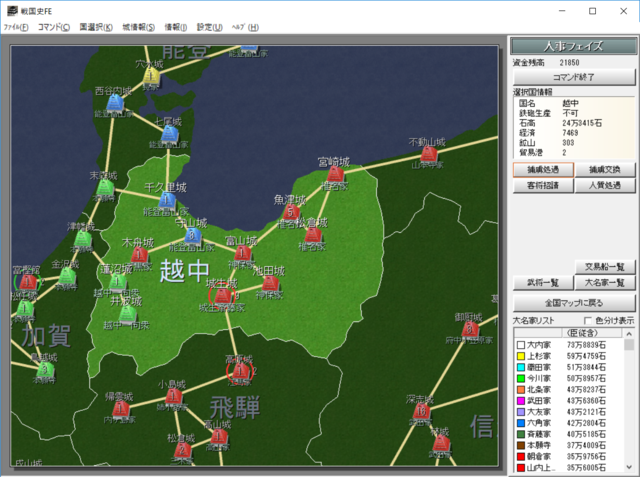640x477 pixels.
Task: Open the ファイル(F) menu
Action: tap(16, 27)
